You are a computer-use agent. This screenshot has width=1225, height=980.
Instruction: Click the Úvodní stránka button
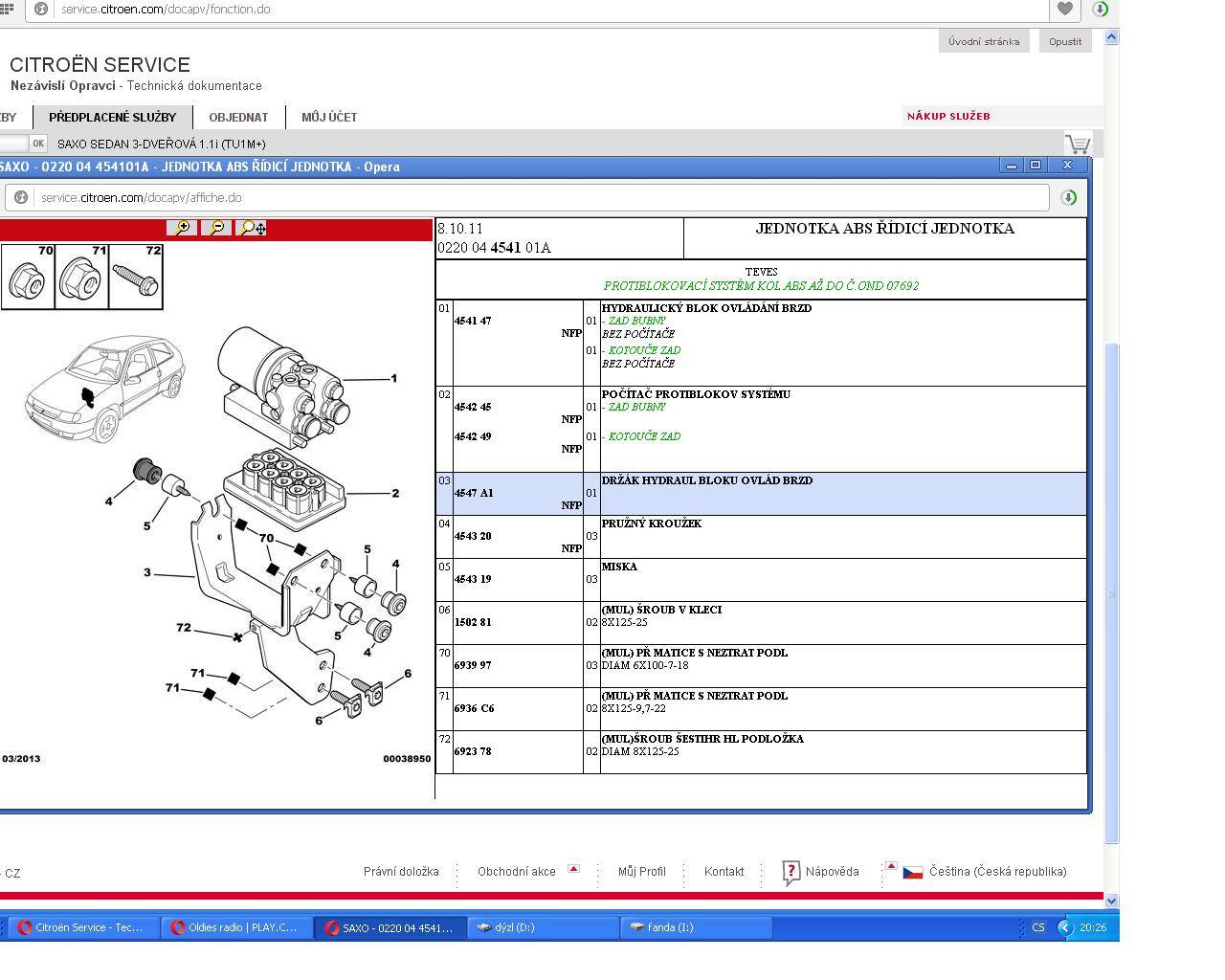point(984,41)
